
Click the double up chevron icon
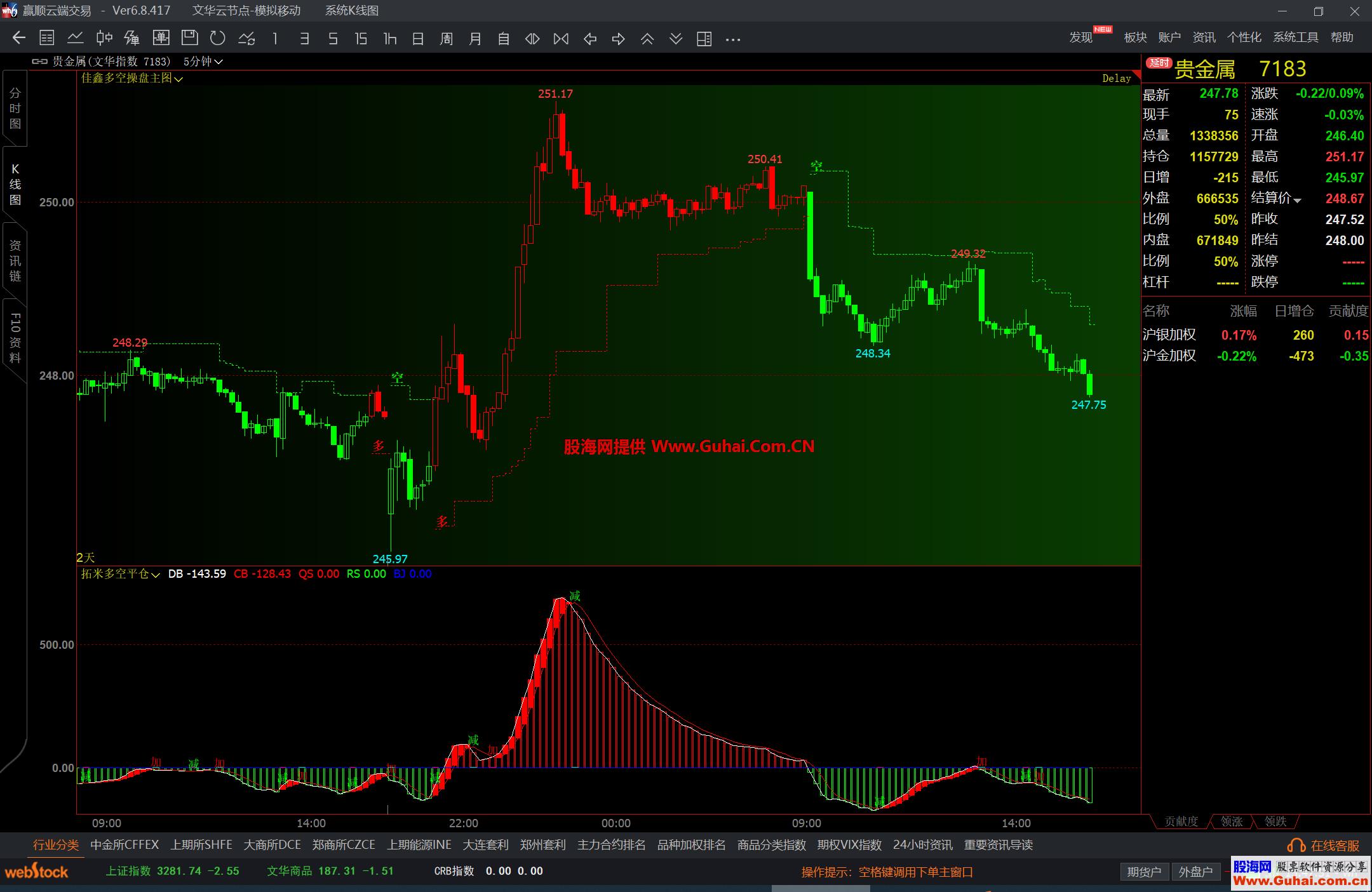(x=647, y=39)
